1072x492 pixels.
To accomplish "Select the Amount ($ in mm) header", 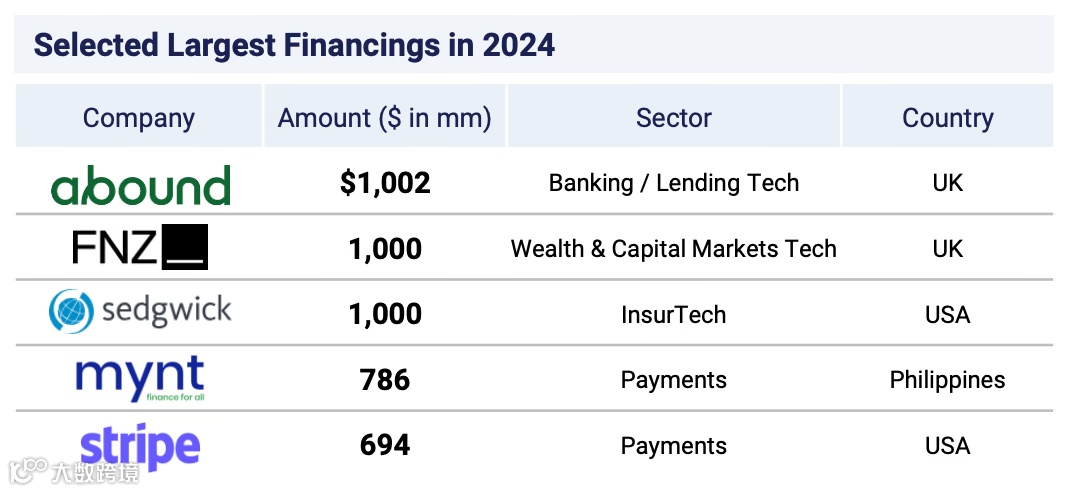I will [385, 118].
